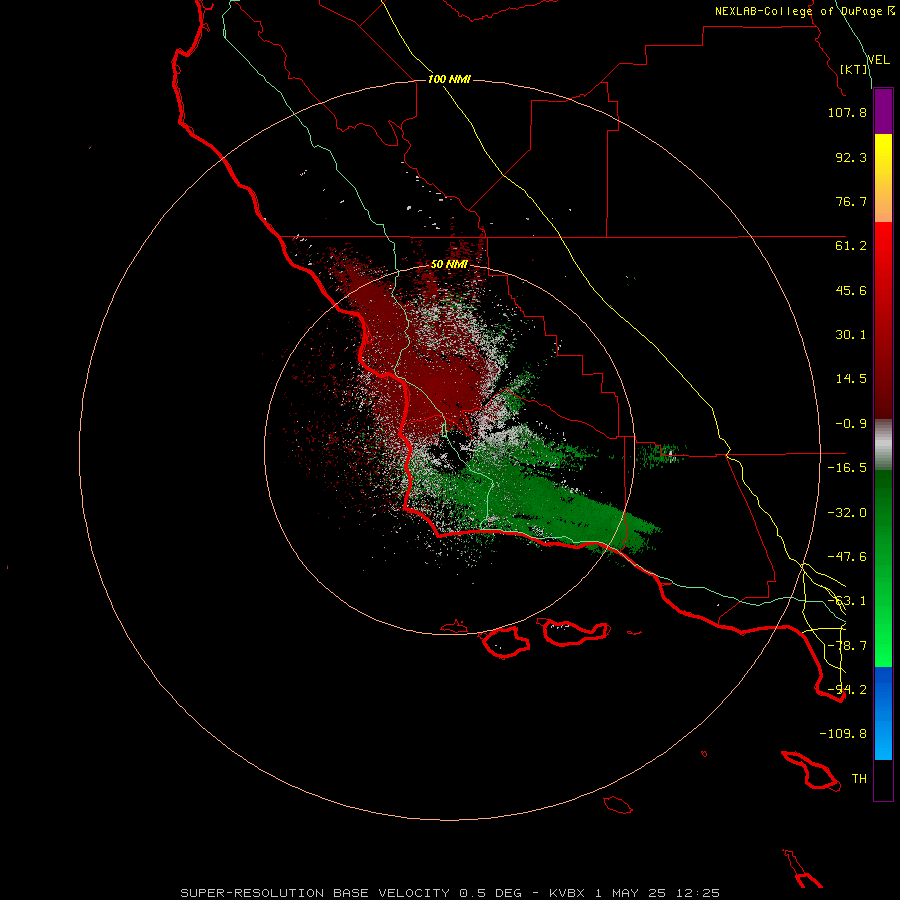Click the 107.8 velocity scale value
Screen dimensions: 900x900
coord(847,112)
